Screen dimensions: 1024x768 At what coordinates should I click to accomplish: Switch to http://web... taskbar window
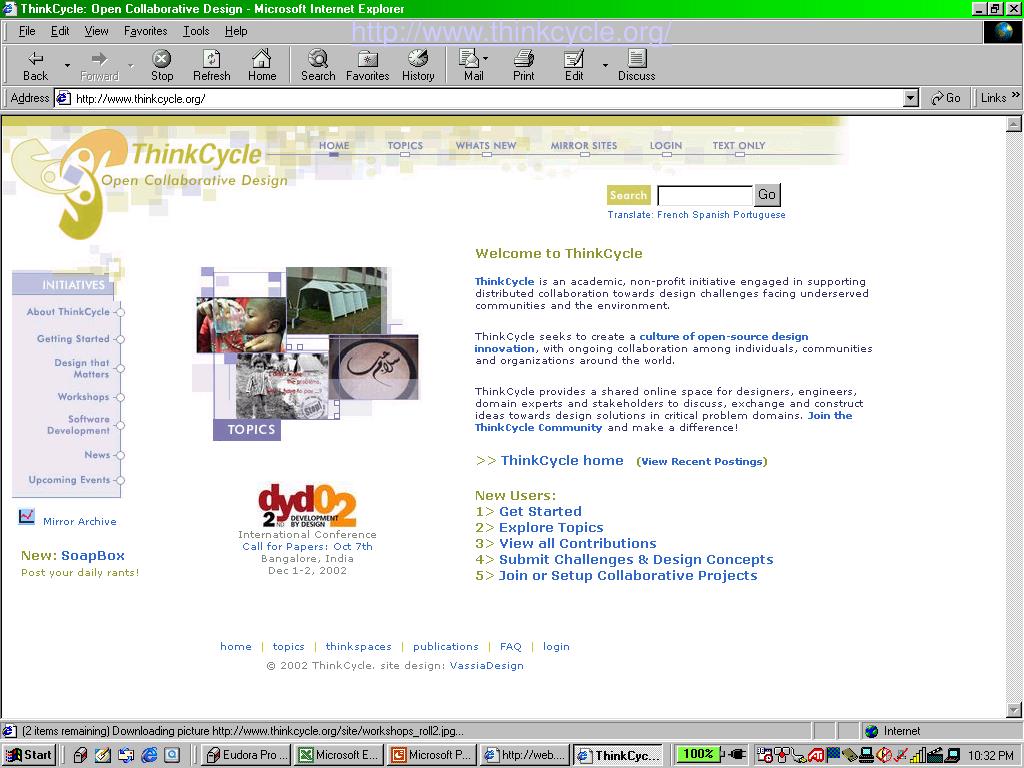pos(524,755)
